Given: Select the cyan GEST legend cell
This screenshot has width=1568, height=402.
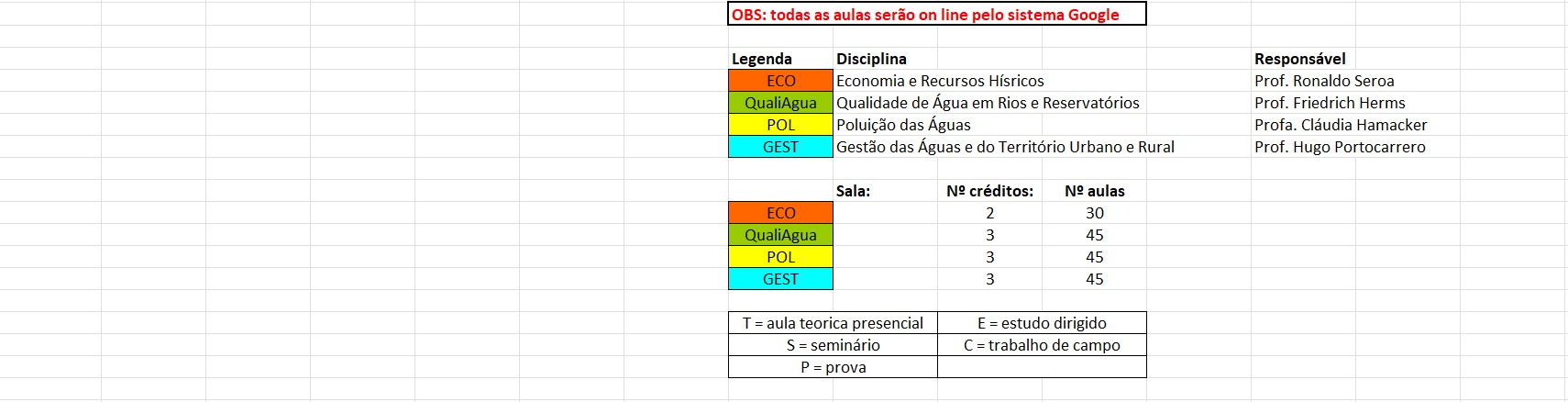Looking at the screenshot, I should tap(780, 147).
